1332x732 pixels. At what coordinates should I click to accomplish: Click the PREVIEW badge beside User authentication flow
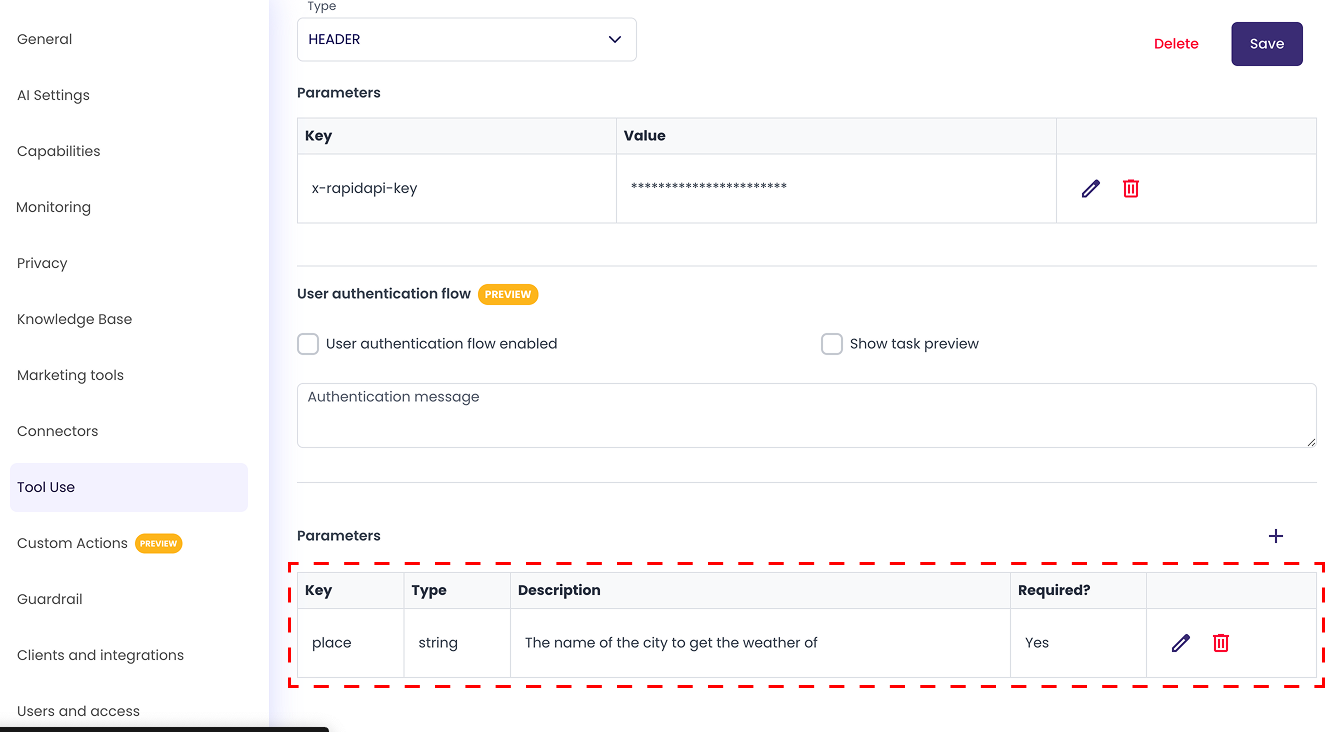pos(508,294)
